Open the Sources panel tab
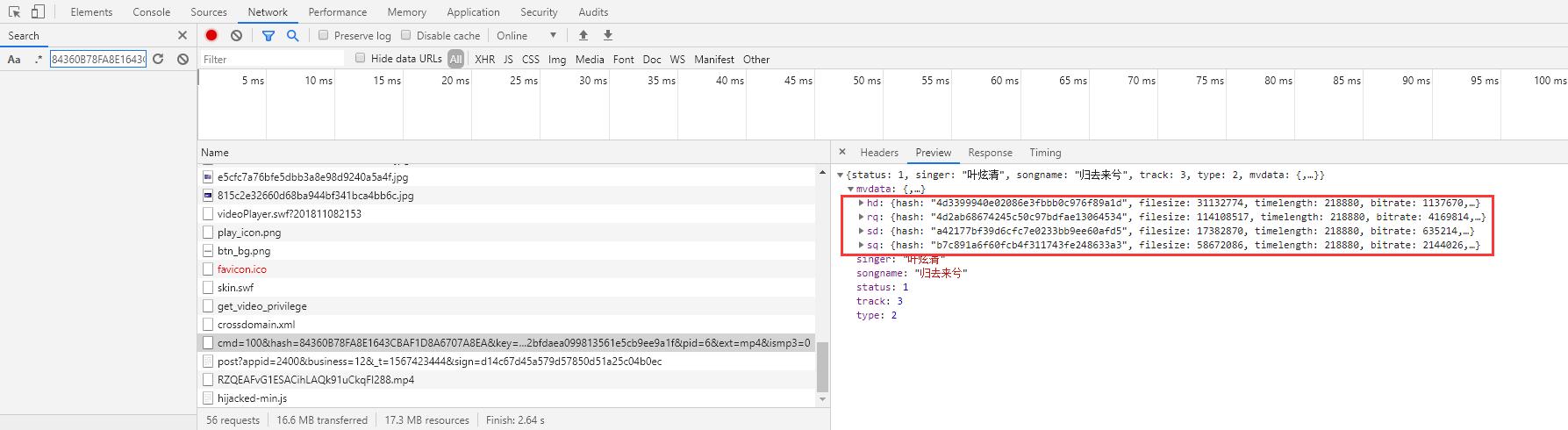Viewport: 1568px width, 430px height. tap(208, 12)
